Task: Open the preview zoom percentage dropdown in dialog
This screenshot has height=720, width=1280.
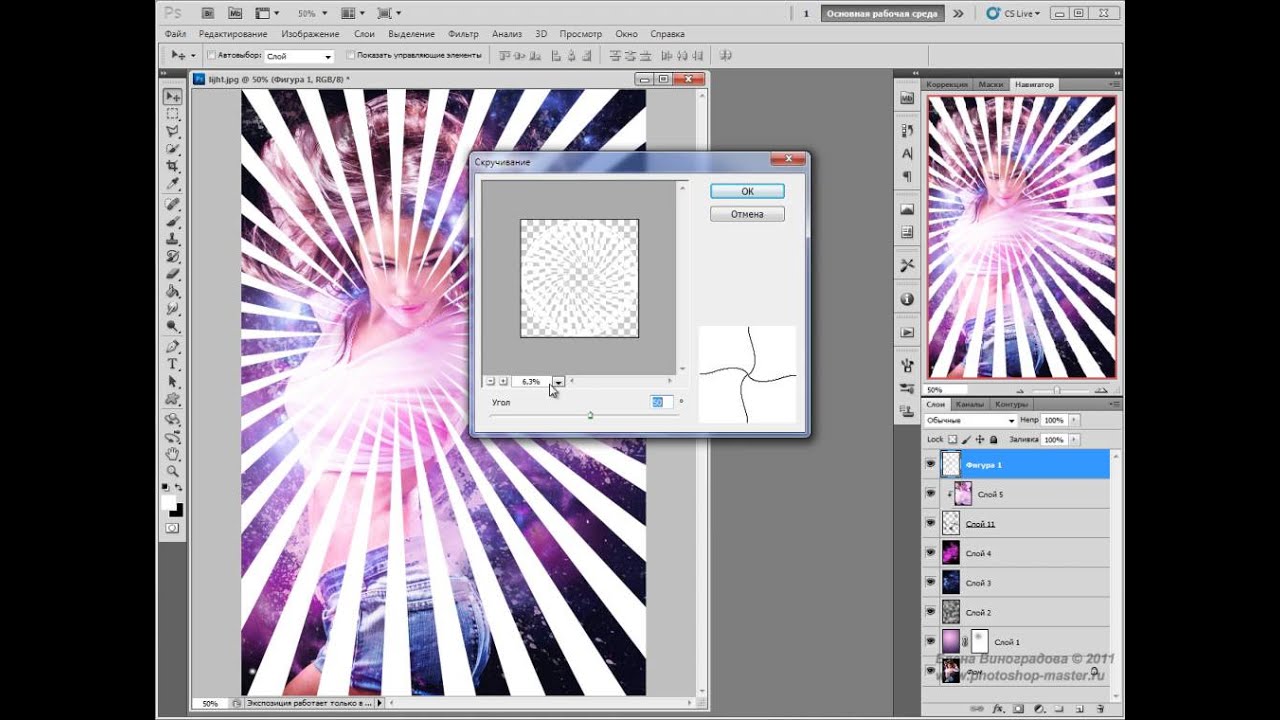Action: click(x=558, y=381)
